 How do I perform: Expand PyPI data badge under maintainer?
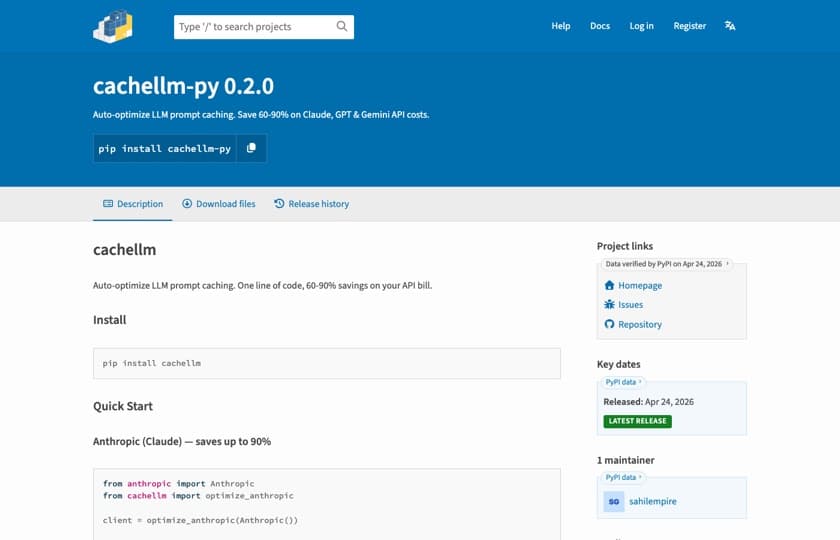coord(623,477)
